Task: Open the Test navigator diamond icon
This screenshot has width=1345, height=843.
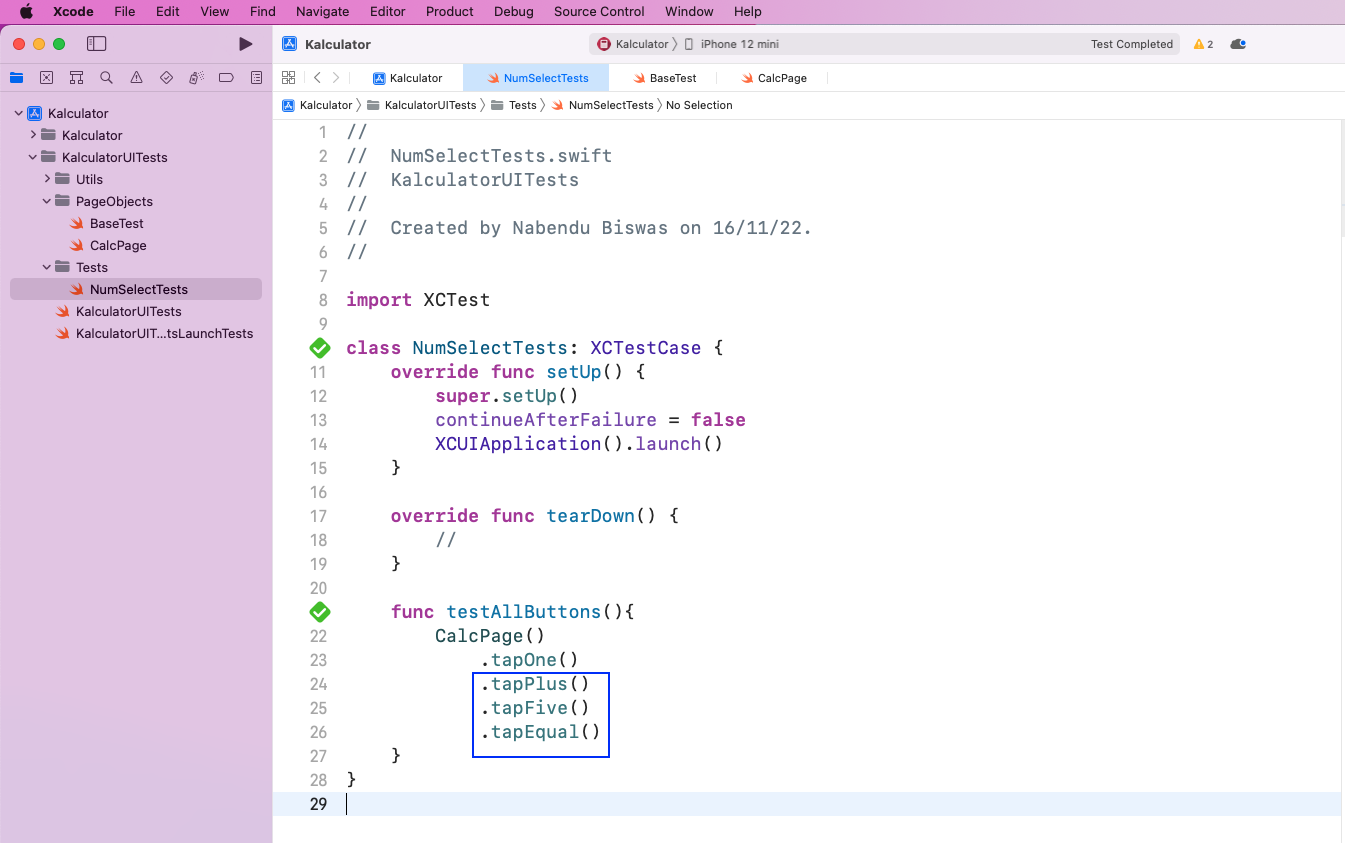Action: click(166, 78)
